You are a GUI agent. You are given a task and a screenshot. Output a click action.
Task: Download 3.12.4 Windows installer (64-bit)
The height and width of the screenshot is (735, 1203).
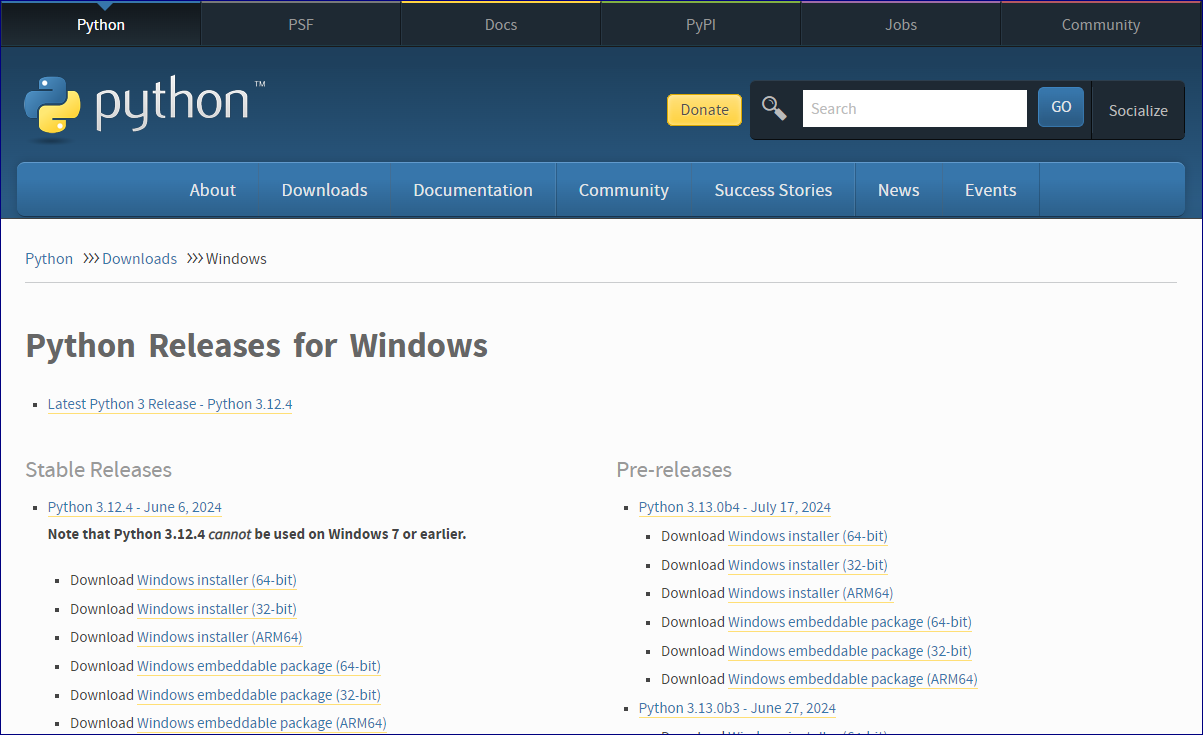click(x=217, y=580)
